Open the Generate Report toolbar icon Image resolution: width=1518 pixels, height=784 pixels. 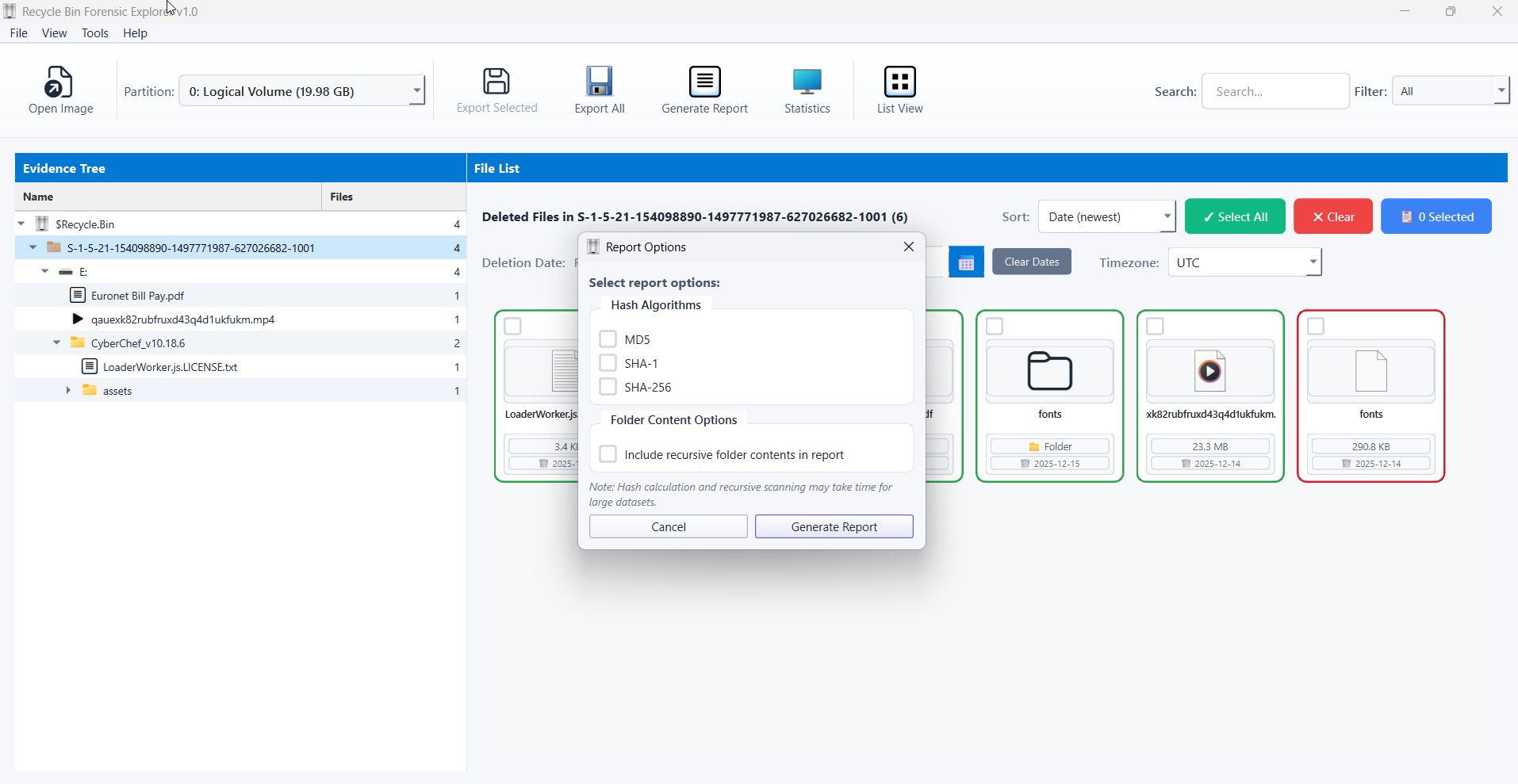[x=704, y=81]
